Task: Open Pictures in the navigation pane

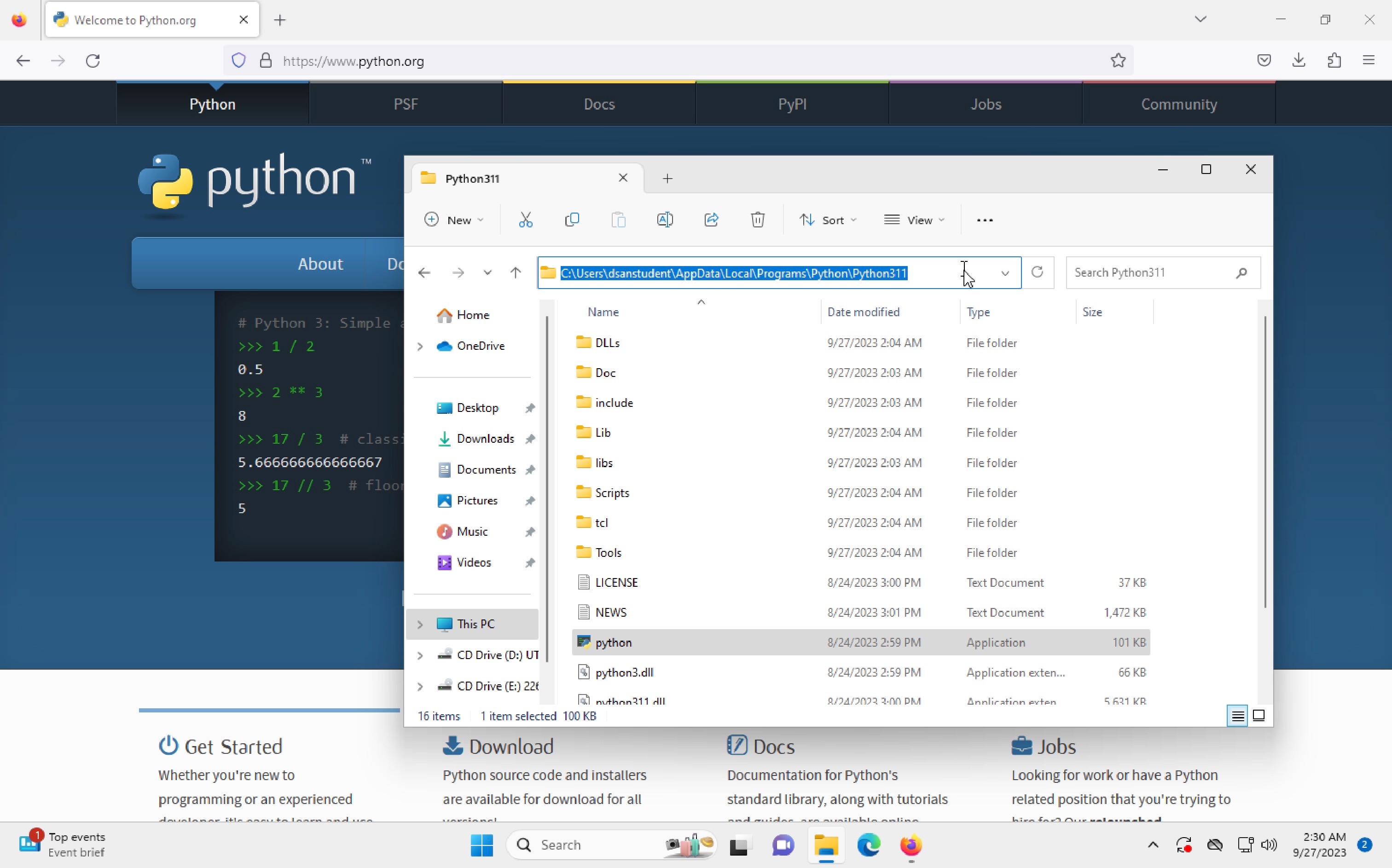Action: 476,501
